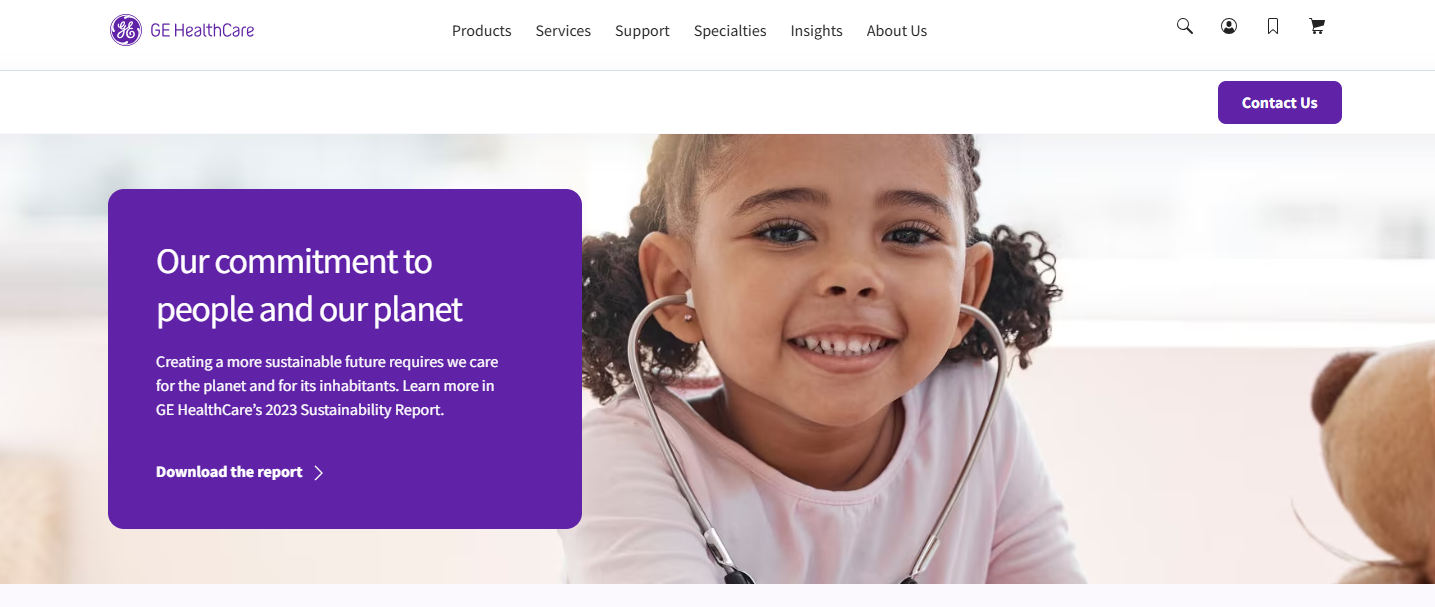Open the search magnifier icon
Image resolution: width=1435 pixels, height=607 pixels.
point(1185,27)
